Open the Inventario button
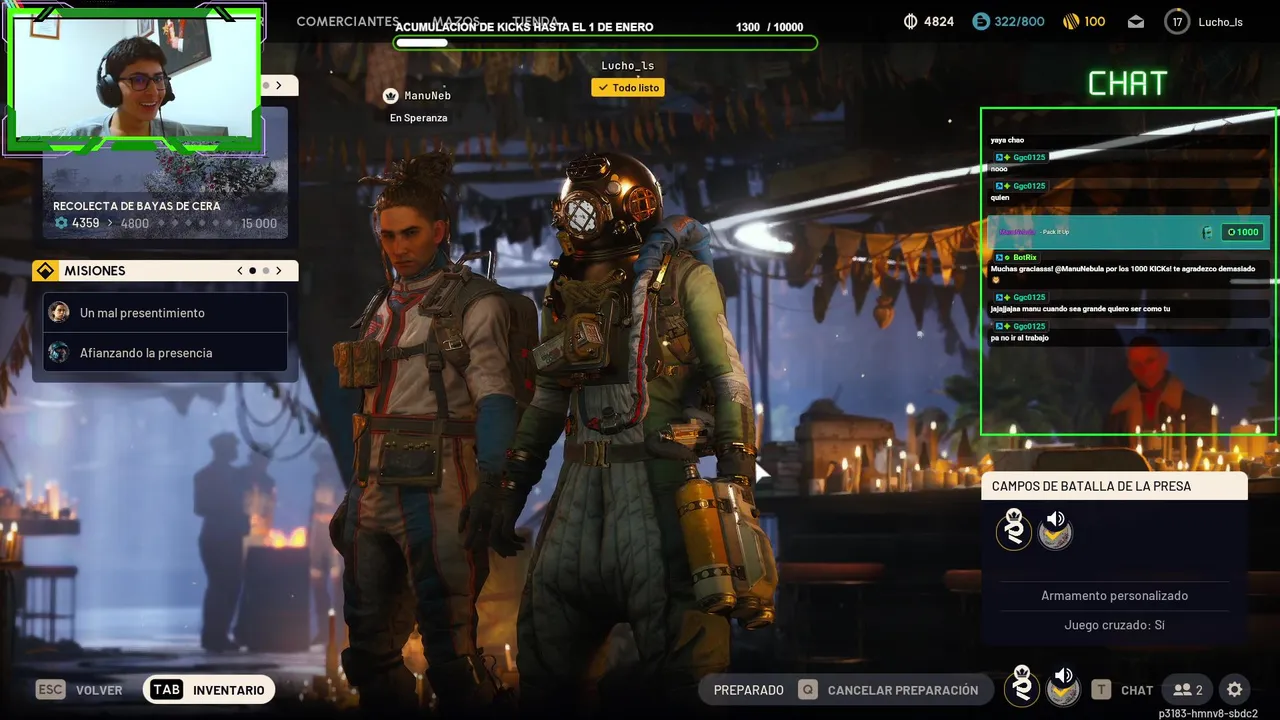The width and height of the screenshot is (1280, 720). [x=209, y=690]
